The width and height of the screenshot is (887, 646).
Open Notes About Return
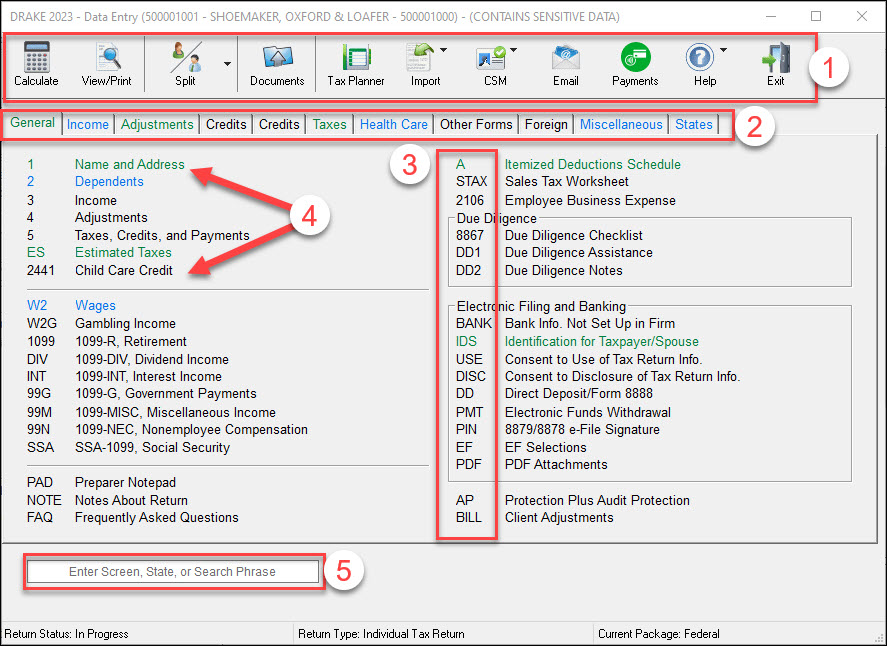[131, 501]
